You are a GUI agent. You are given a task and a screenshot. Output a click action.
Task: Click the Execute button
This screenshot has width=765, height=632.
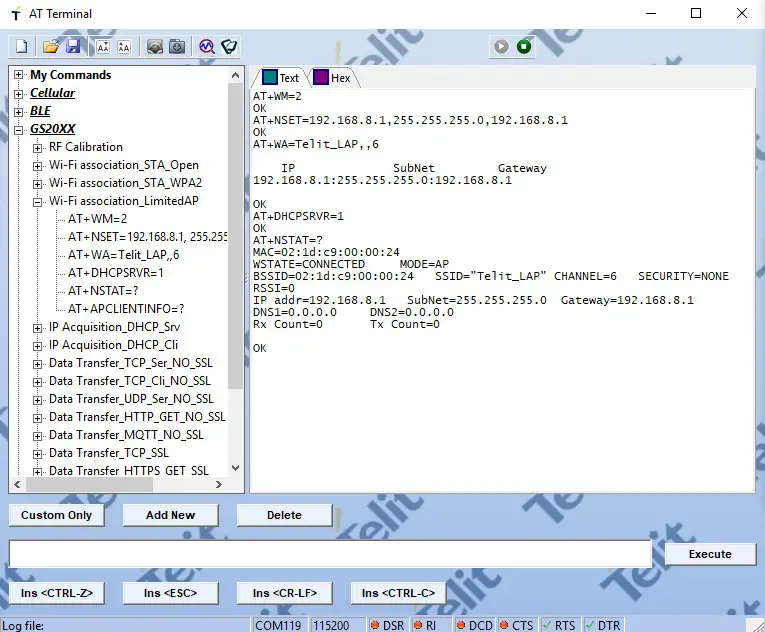coord(710,554)
